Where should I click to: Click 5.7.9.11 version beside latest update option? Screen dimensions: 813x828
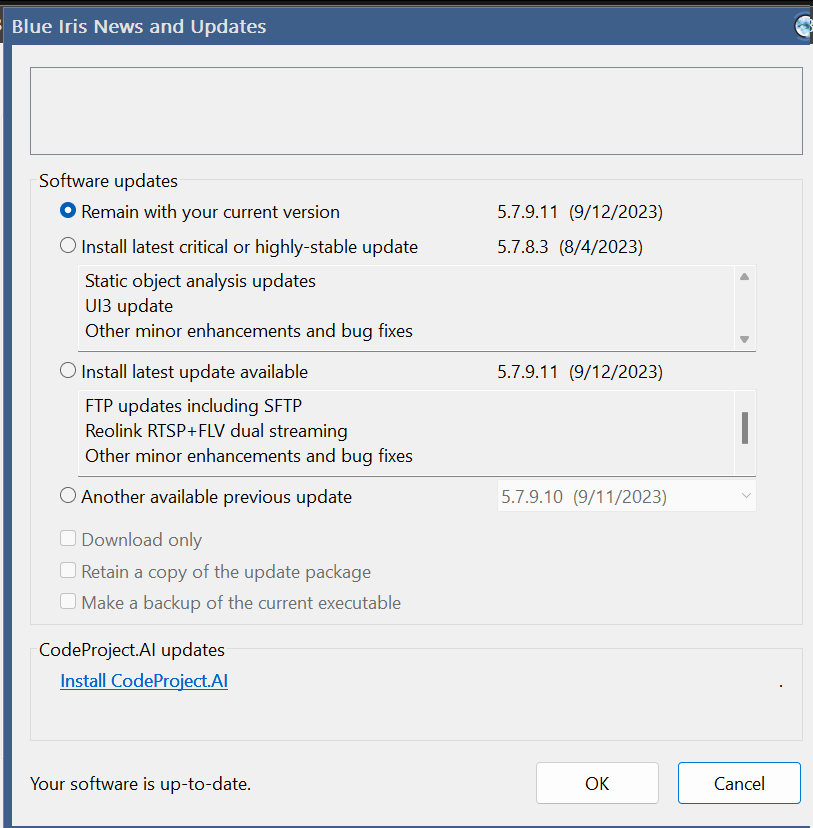click(x=580, y=372)
